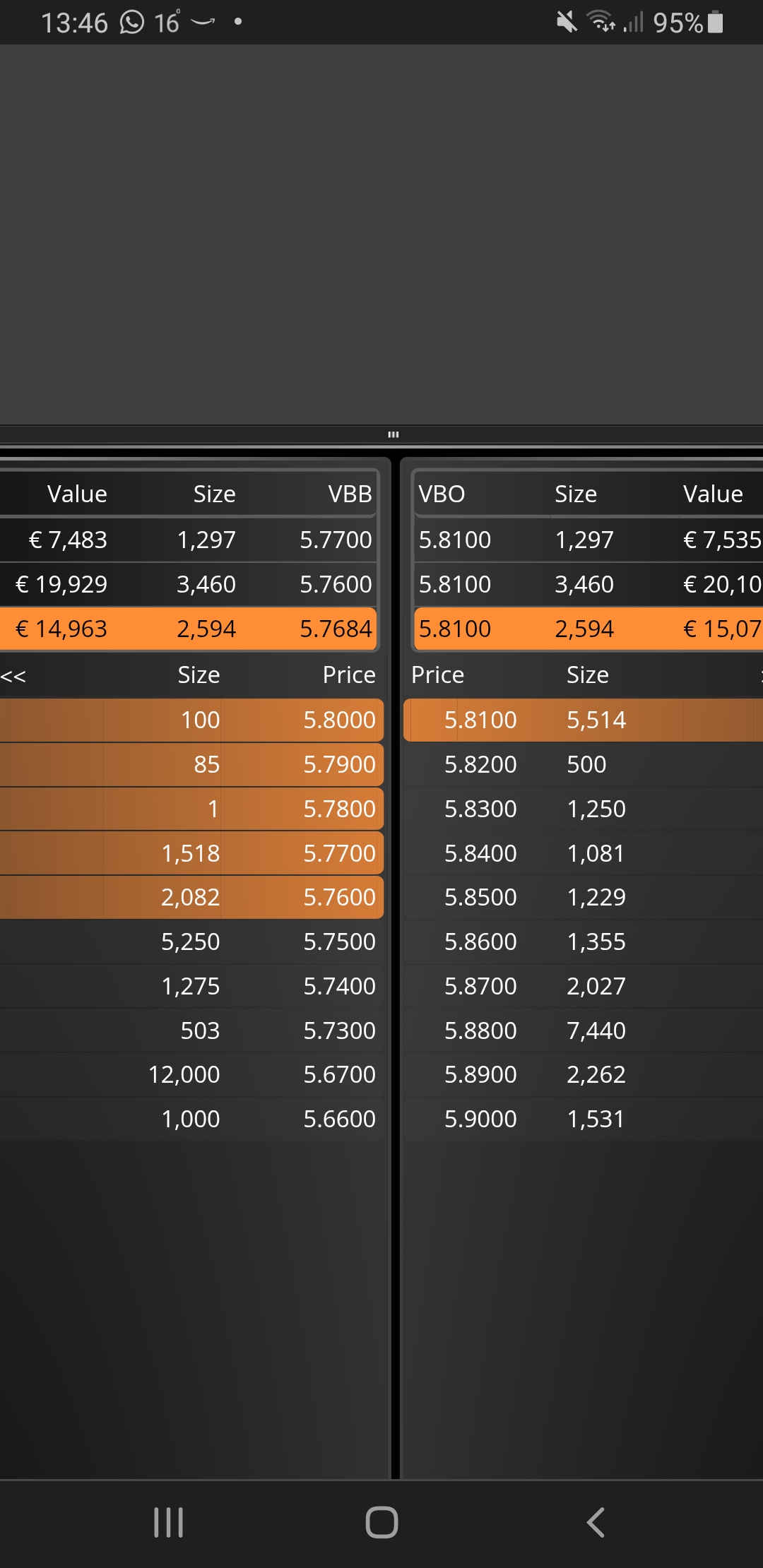
Task: Tap the Android home button
Action: (381, 1522)
